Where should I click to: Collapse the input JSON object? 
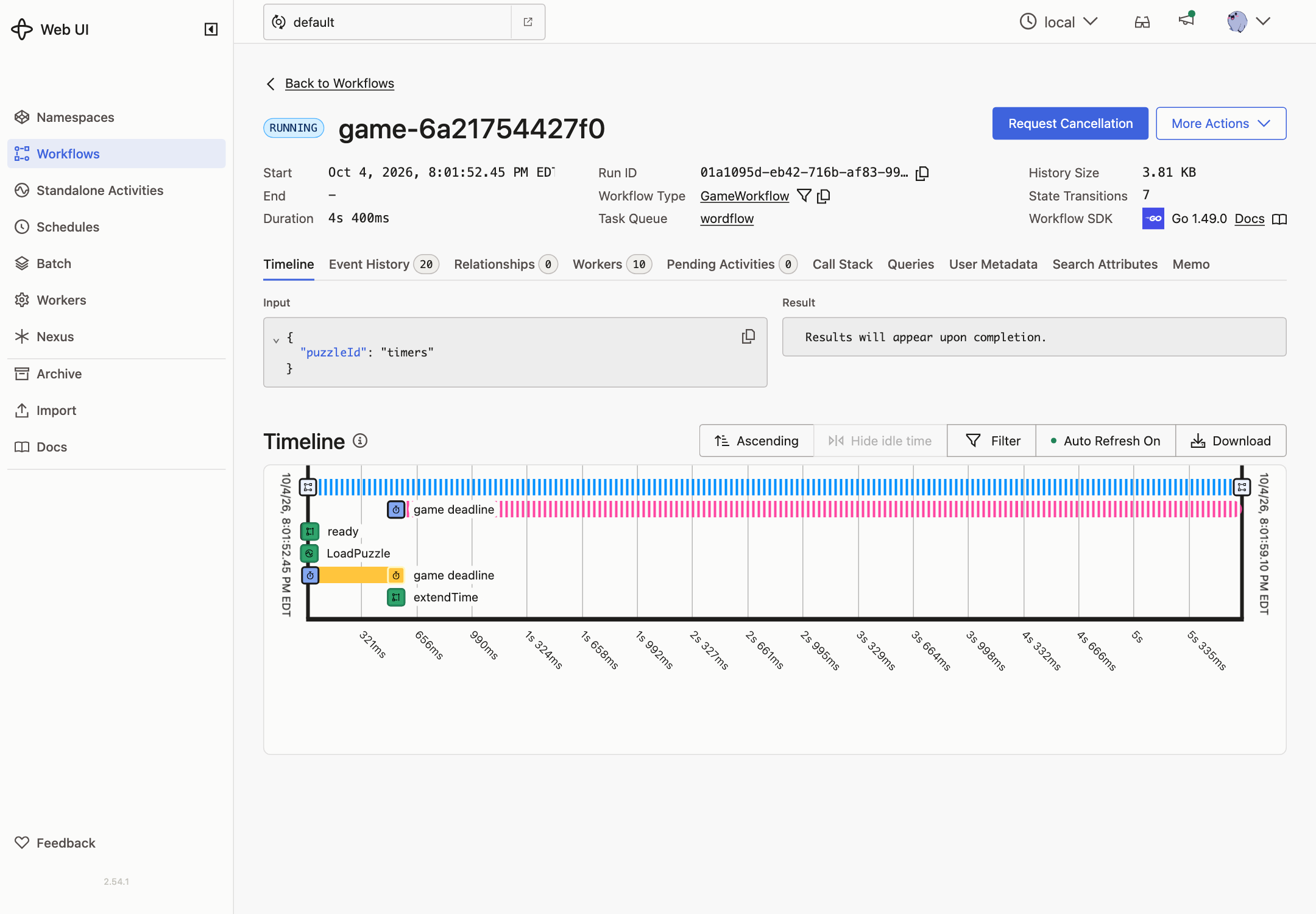pyautogui.click(x=276, y=340)
